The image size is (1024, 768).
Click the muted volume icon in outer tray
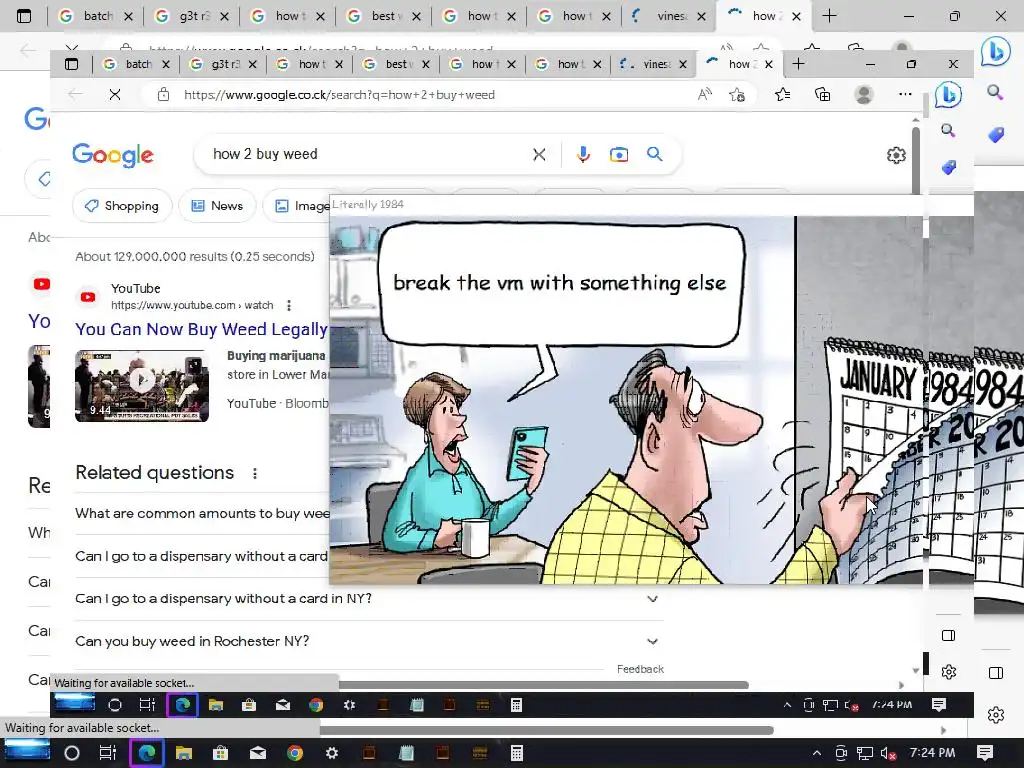tap(888, 753)
